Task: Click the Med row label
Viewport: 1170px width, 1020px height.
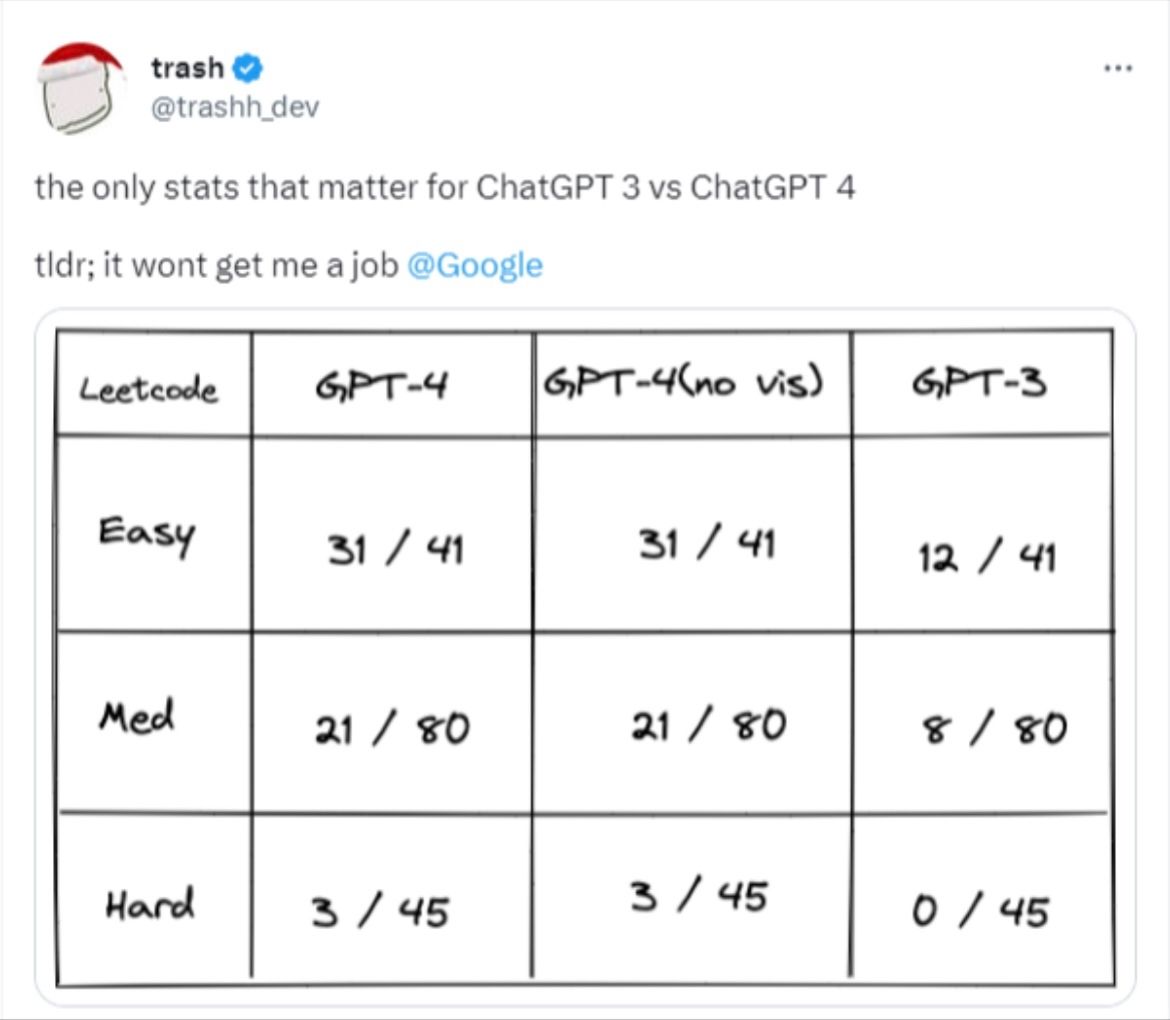Action: point(137,716)
